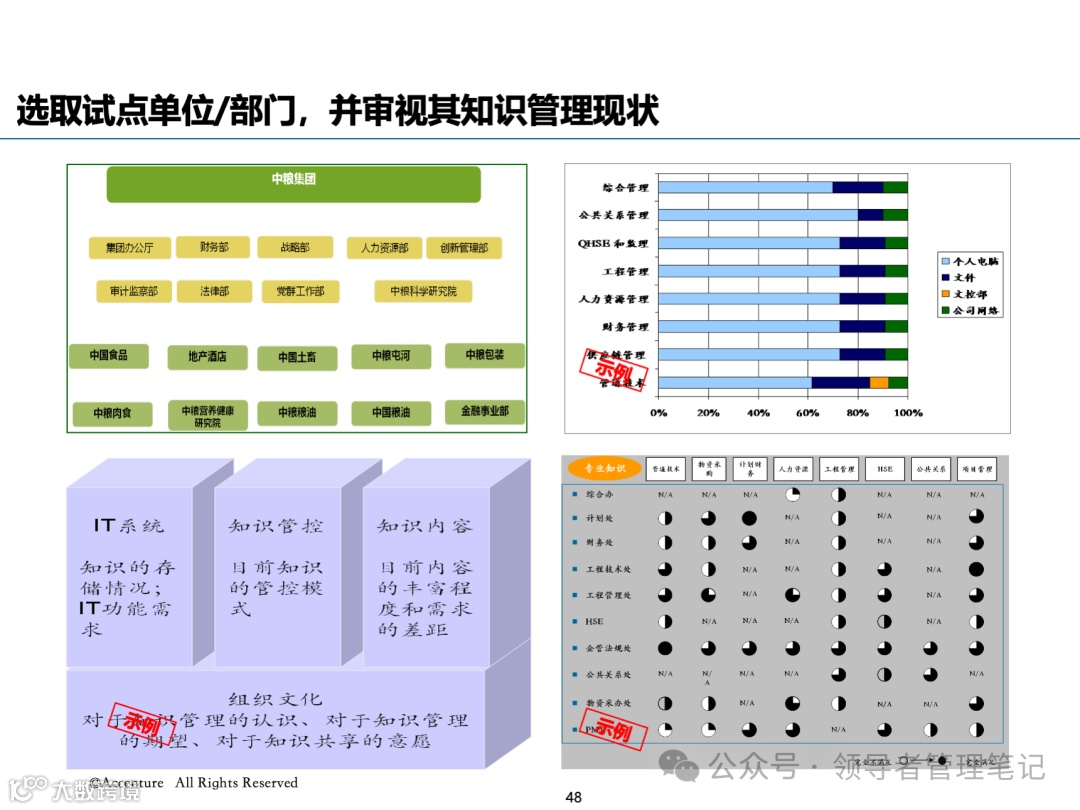Click the 综合管理 bar chart label
1080x810 pixels.
pyautogui.click(x=625, y=187)
